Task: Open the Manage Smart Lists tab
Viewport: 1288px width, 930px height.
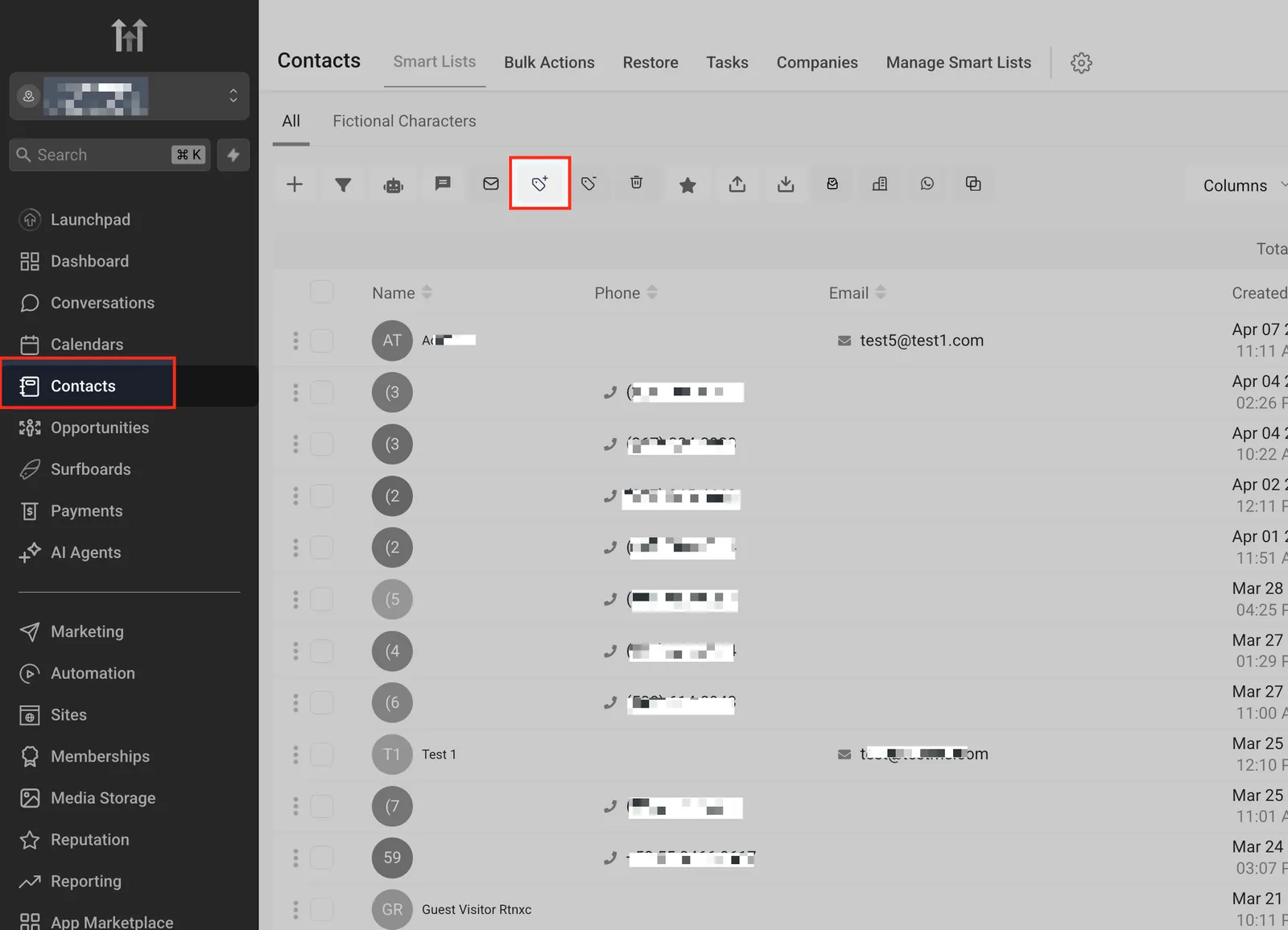Action: point(959,63)
